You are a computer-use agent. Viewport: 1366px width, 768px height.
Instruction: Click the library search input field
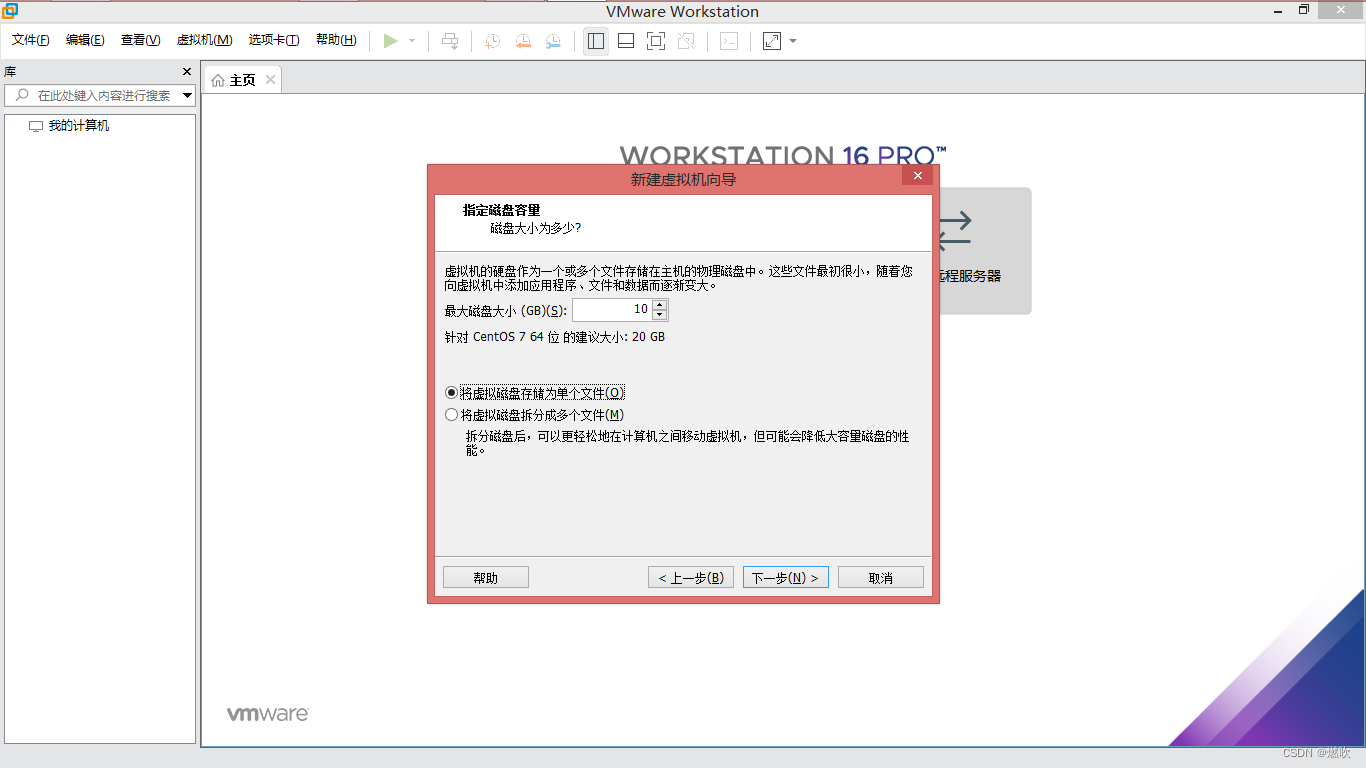[x=100, y=96]
